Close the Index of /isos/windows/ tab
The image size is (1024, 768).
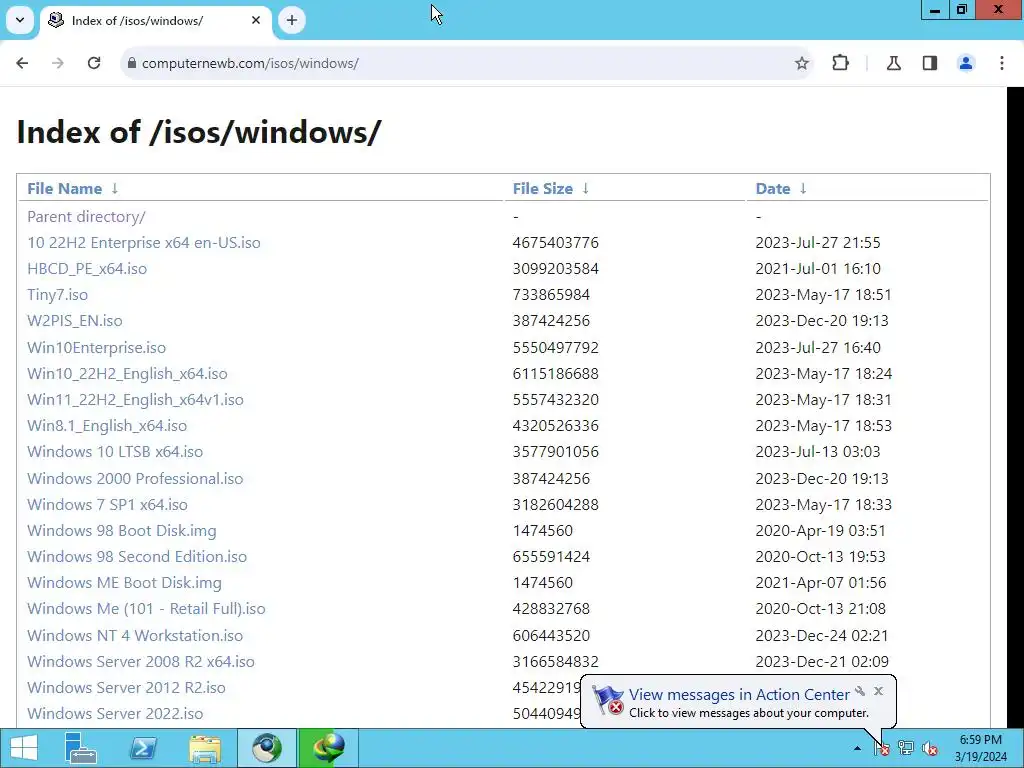[256, 20]
